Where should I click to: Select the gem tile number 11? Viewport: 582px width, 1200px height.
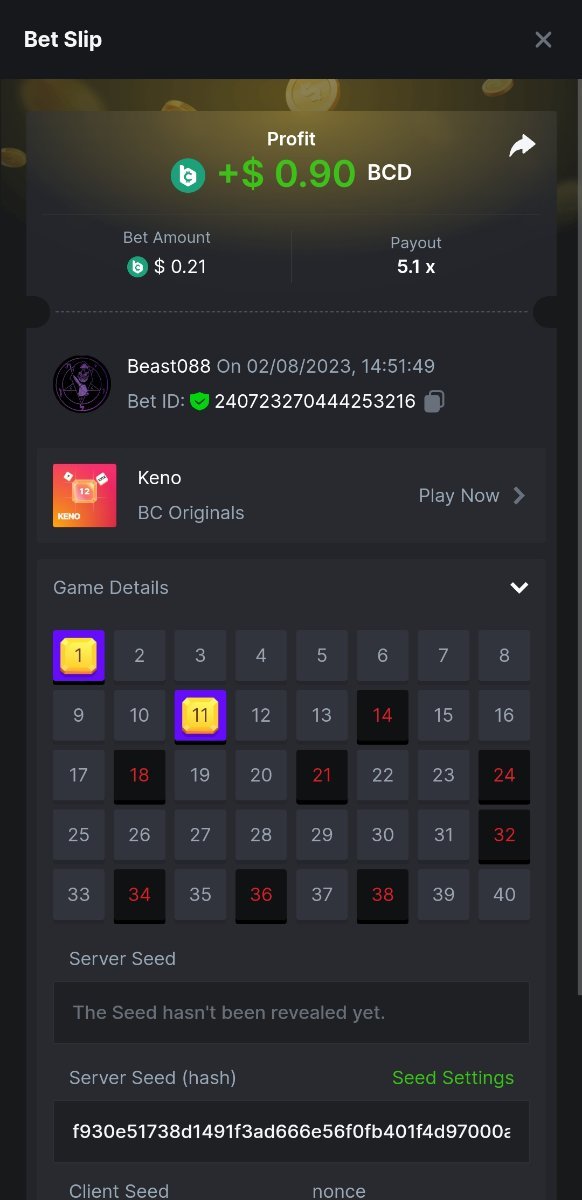(x=200, y=716)
